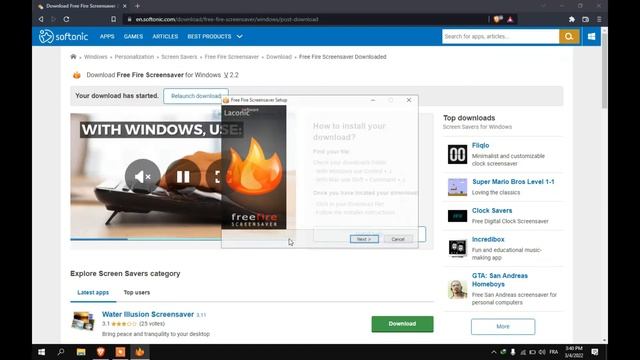Image resolution: width=640 pixels, height=360 pixels.
Task: Open Fliqlo app icon
Action: (457, 154)
